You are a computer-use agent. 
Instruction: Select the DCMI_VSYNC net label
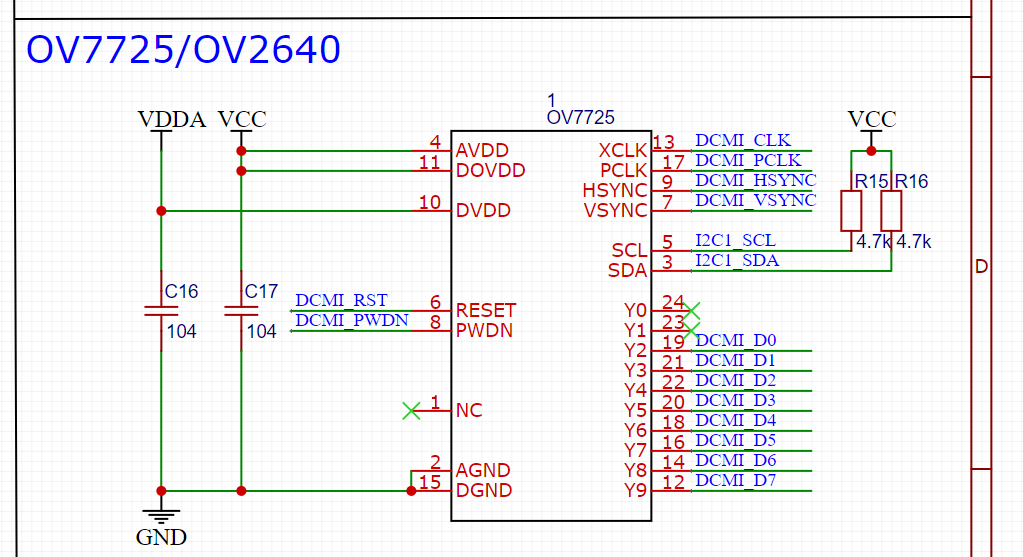tap(756, 200)
